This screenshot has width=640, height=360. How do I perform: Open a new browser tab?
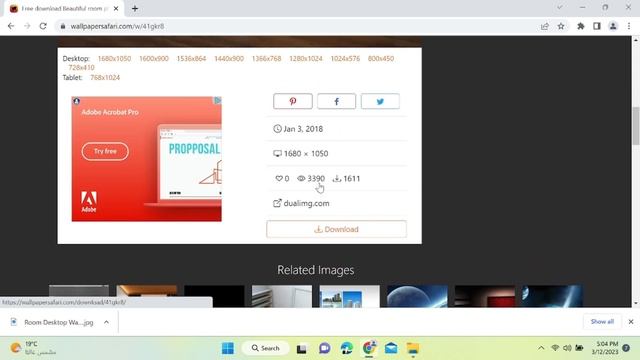point(135,8)
